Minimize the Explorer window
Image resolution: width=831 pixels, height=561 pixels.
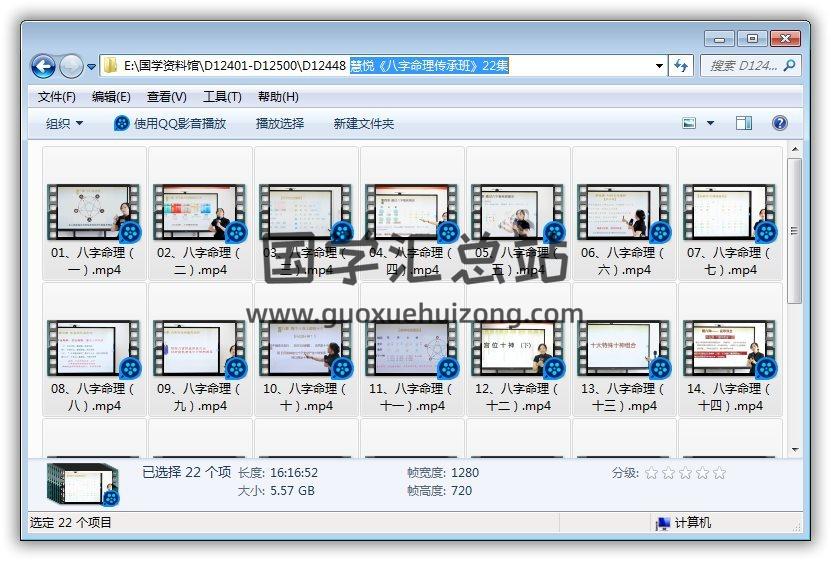(719, 39)
